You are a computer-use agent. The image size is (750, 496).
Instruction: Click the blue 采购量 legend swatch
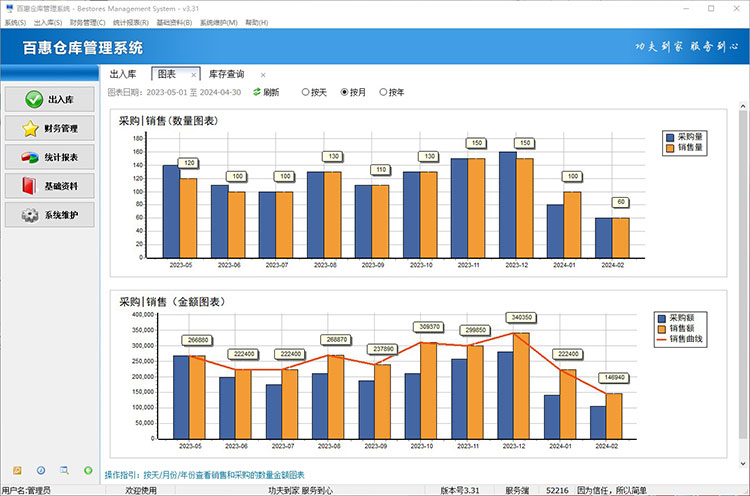[x=670, y=137]
